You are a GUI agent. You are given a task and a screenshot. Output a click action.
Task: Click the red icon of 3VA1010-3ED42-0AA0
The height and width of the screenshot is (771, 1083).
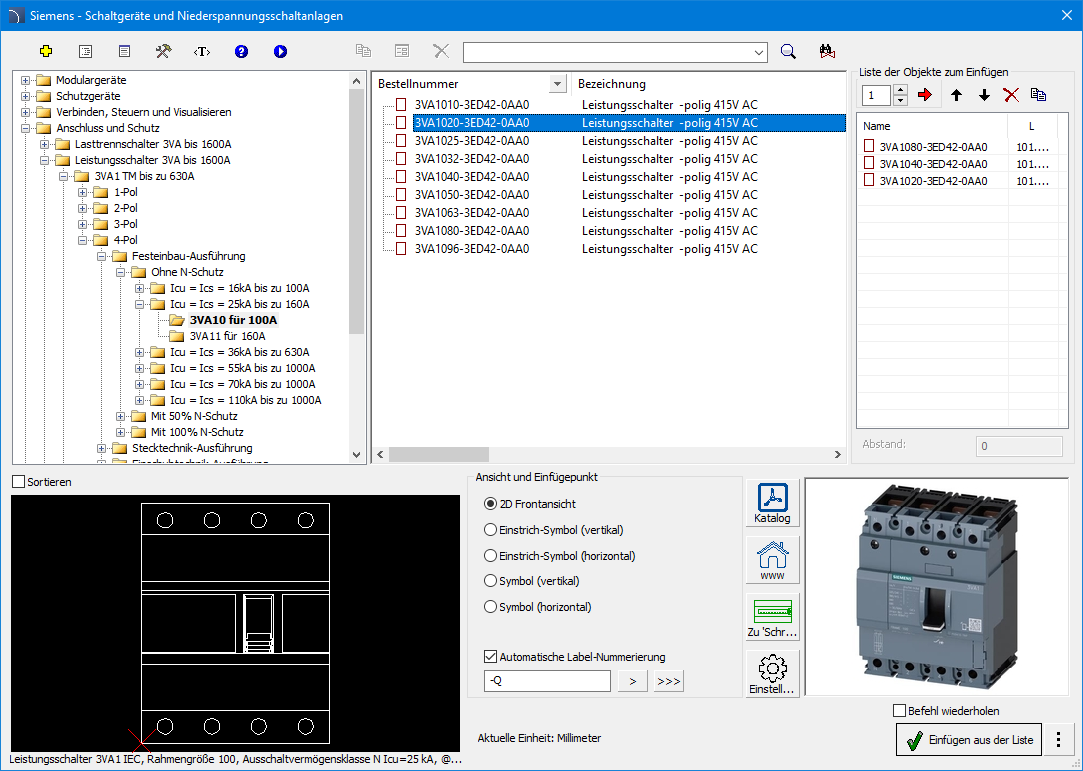[x=401, y=105]
